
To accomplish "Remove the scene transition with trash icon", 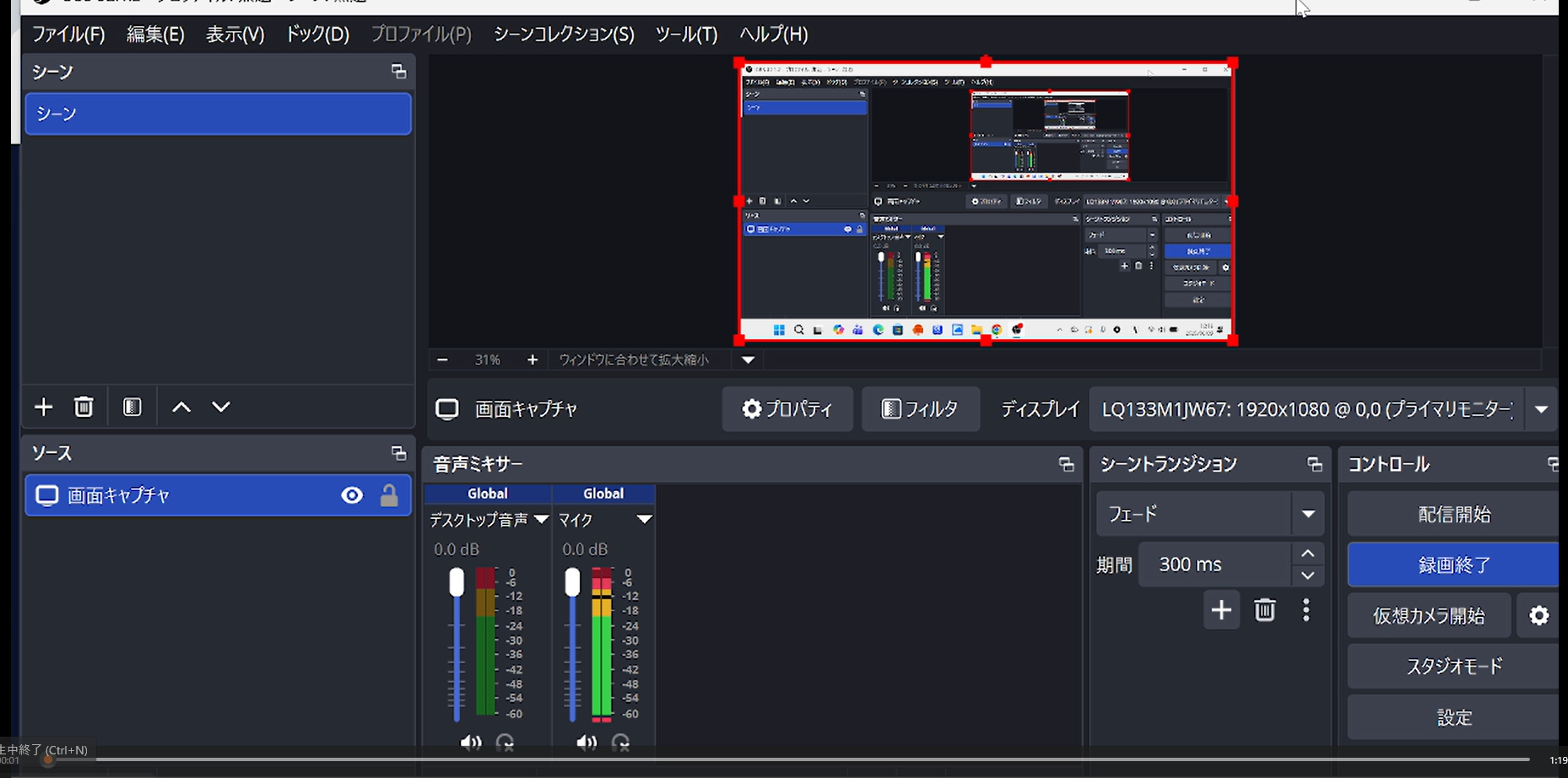I will pos(1264,610).
